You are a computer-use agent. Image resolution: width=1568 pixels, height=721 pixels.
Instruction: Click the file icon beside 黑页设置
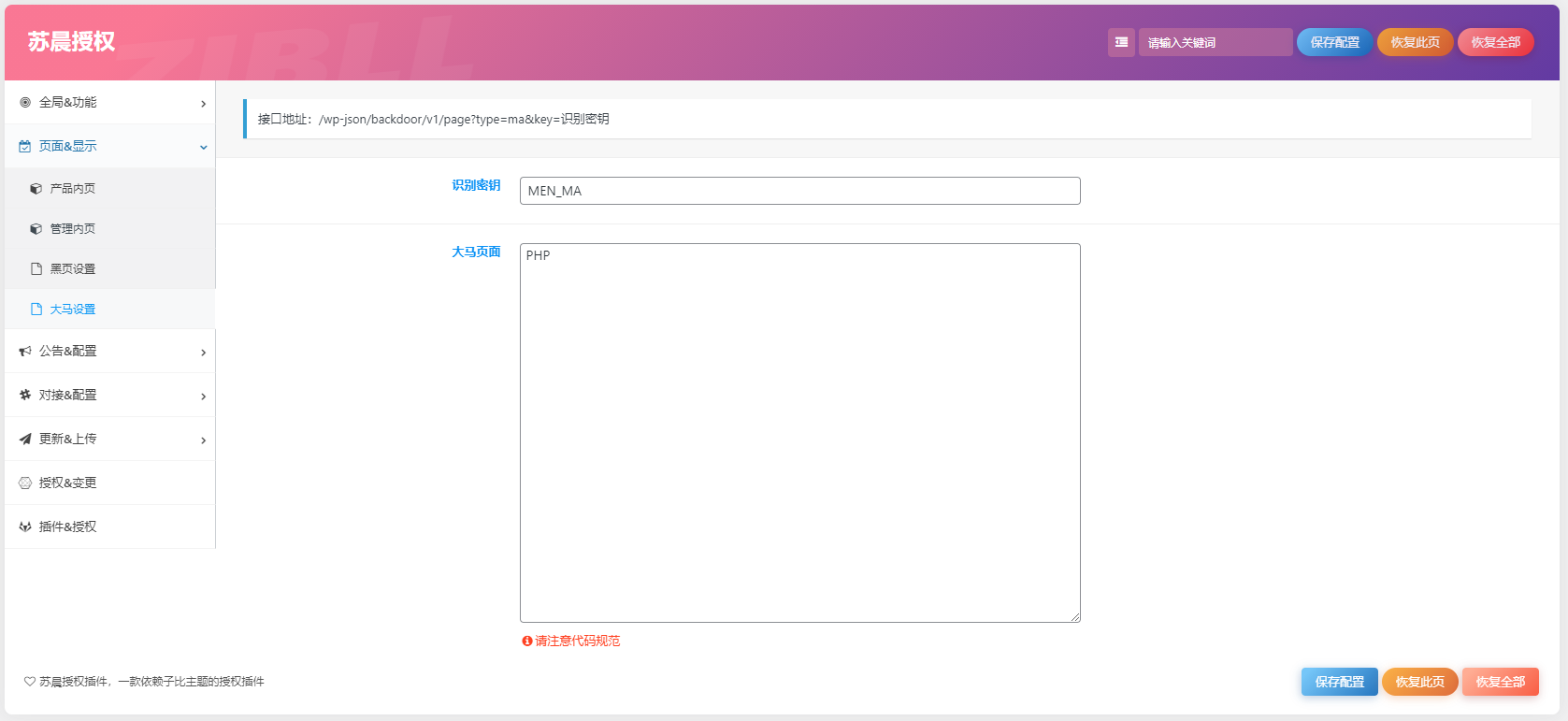click(x=36, y=269)
